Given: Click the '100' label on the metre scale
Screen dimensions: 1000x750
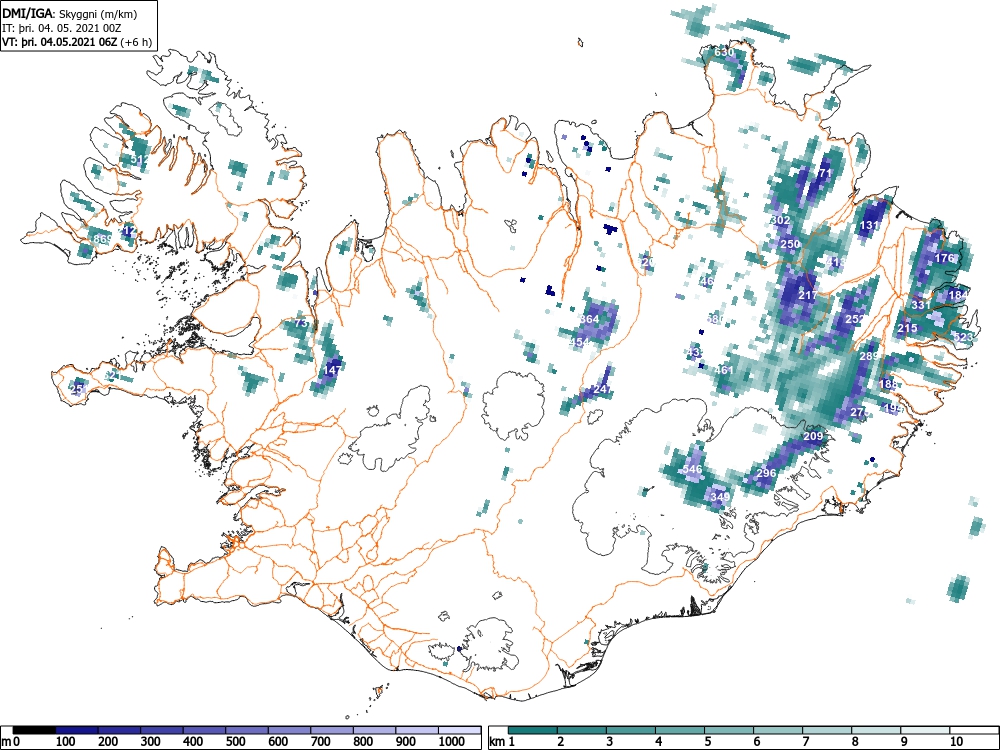Looking at the screenshot, I should pos(66,742).
